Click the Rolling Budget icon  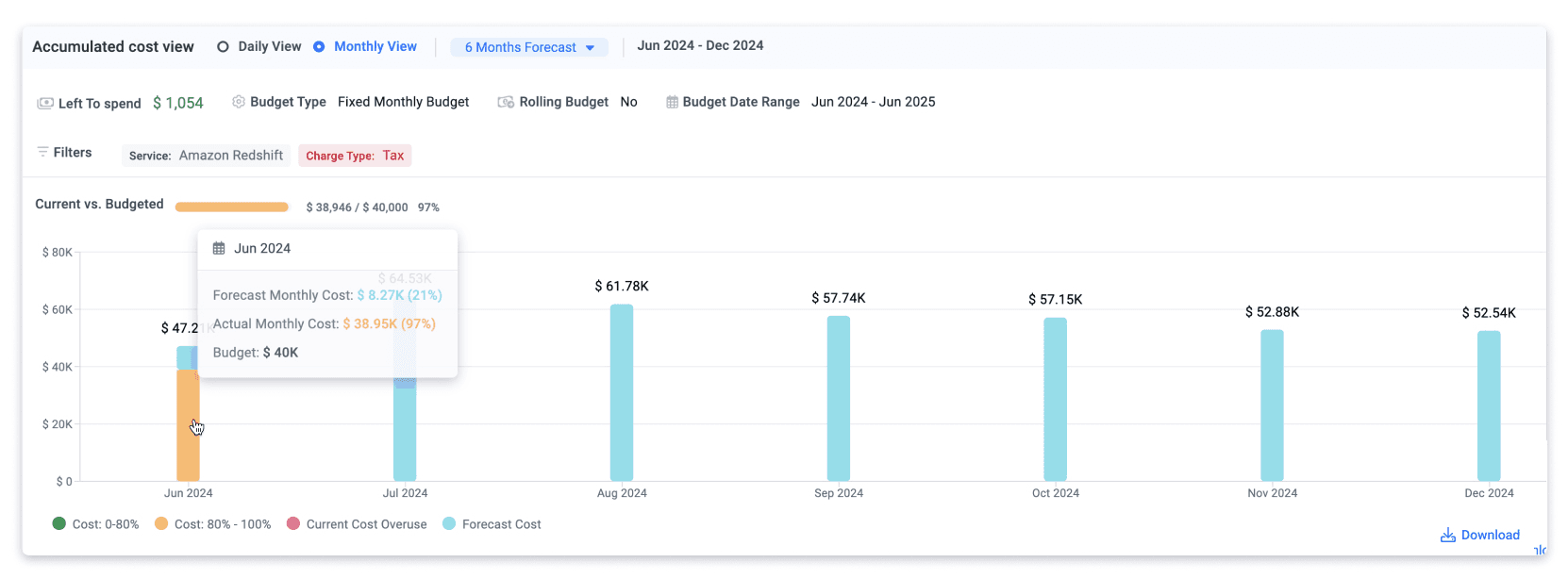pos(506,102)
